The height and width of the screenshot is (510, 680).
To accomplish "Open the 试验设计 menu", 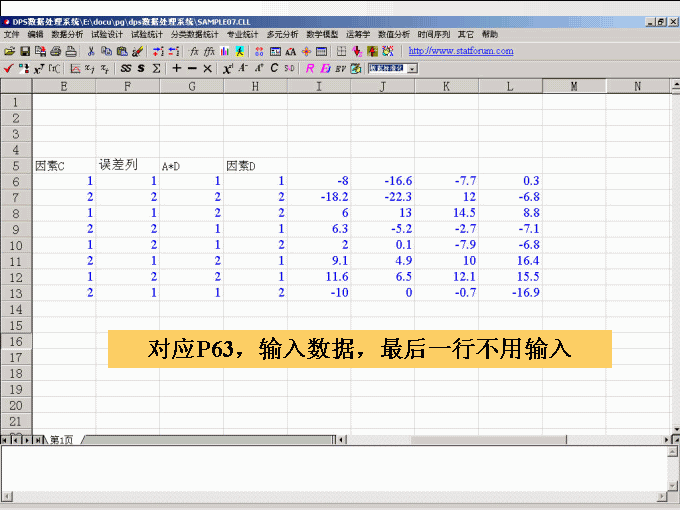I will point(107,34).
